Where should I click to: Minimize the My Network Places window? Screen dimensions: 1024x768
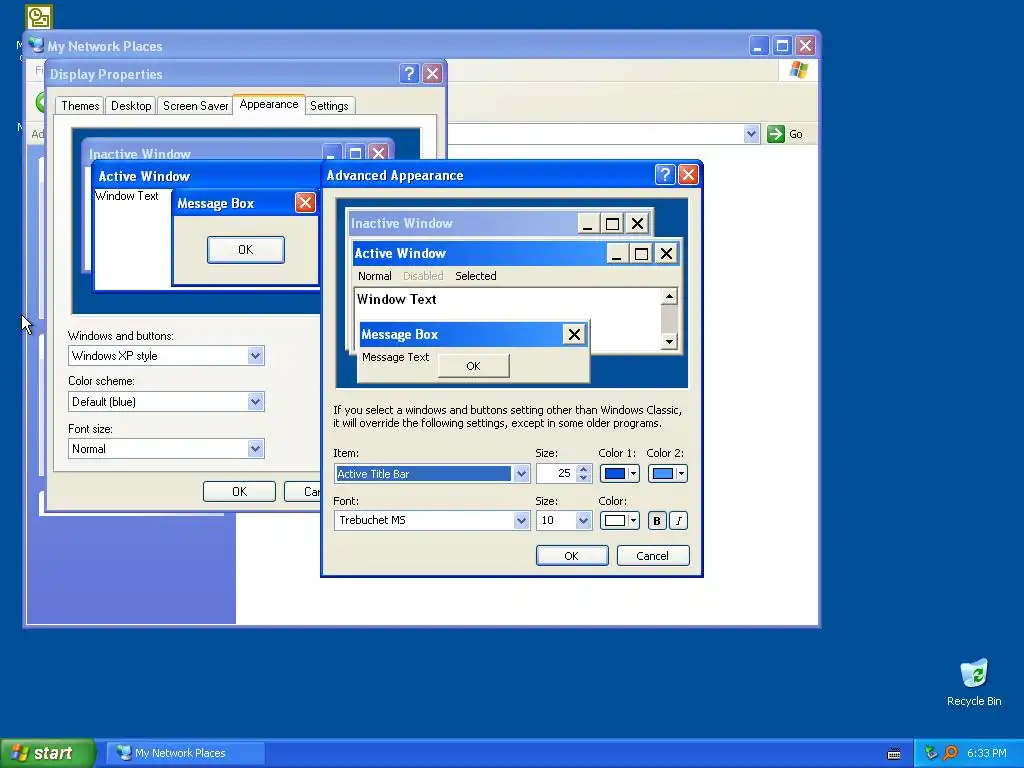758,46
